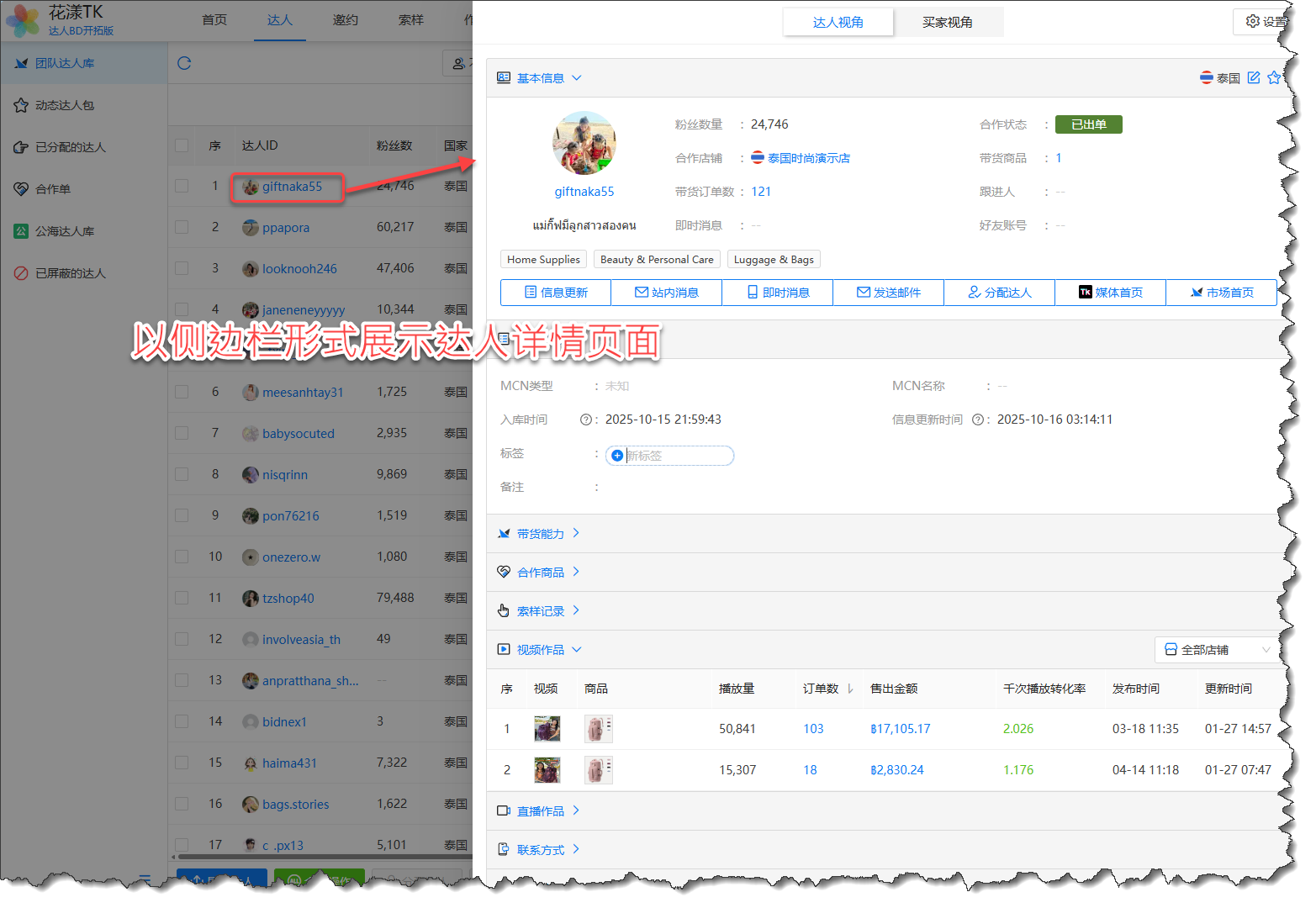Click the edit pencil icon beside 泰国

click(1254, 77)
